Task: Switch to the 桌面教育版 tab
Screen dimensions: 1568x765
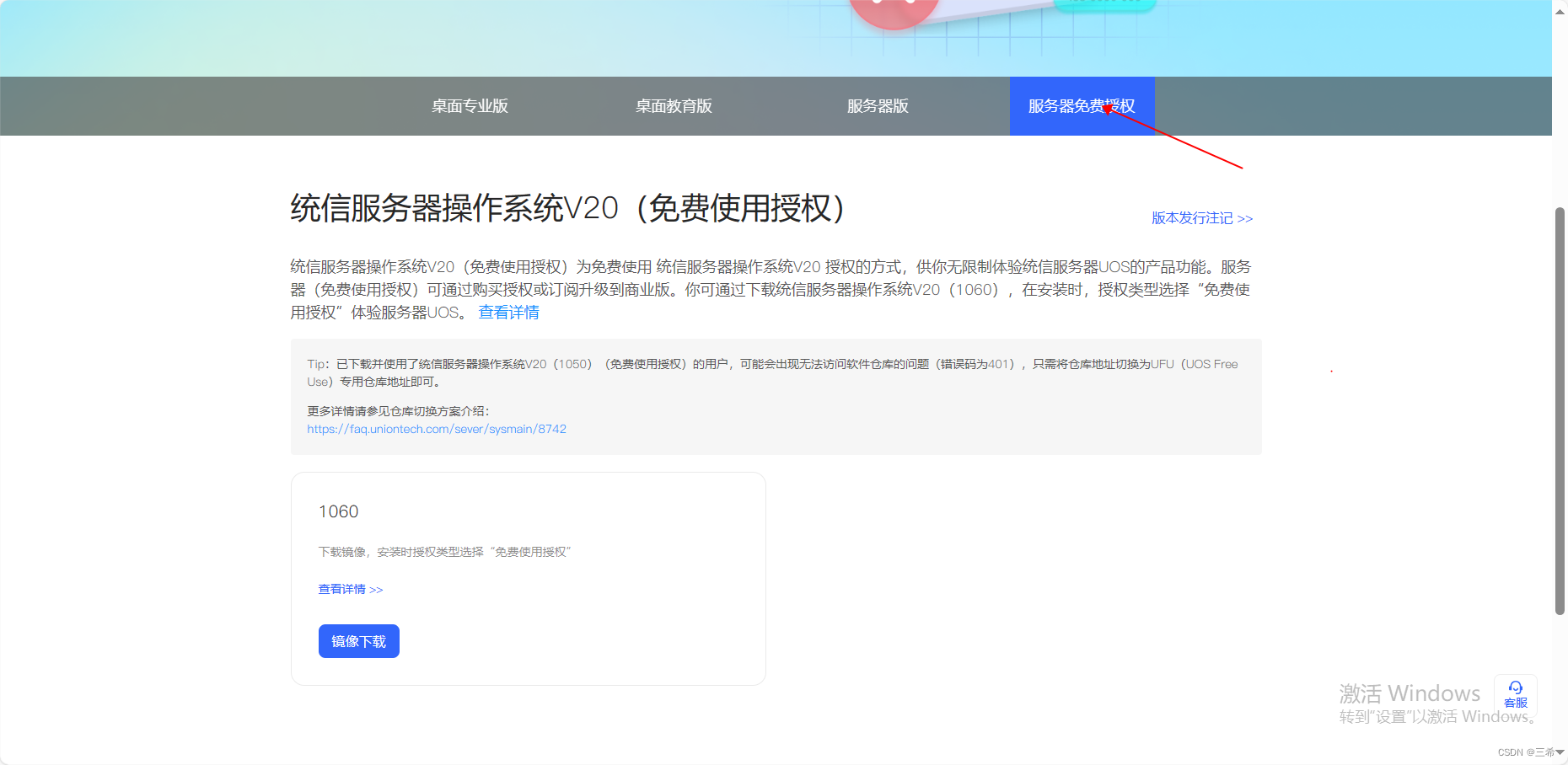Action: pos(674,106)
